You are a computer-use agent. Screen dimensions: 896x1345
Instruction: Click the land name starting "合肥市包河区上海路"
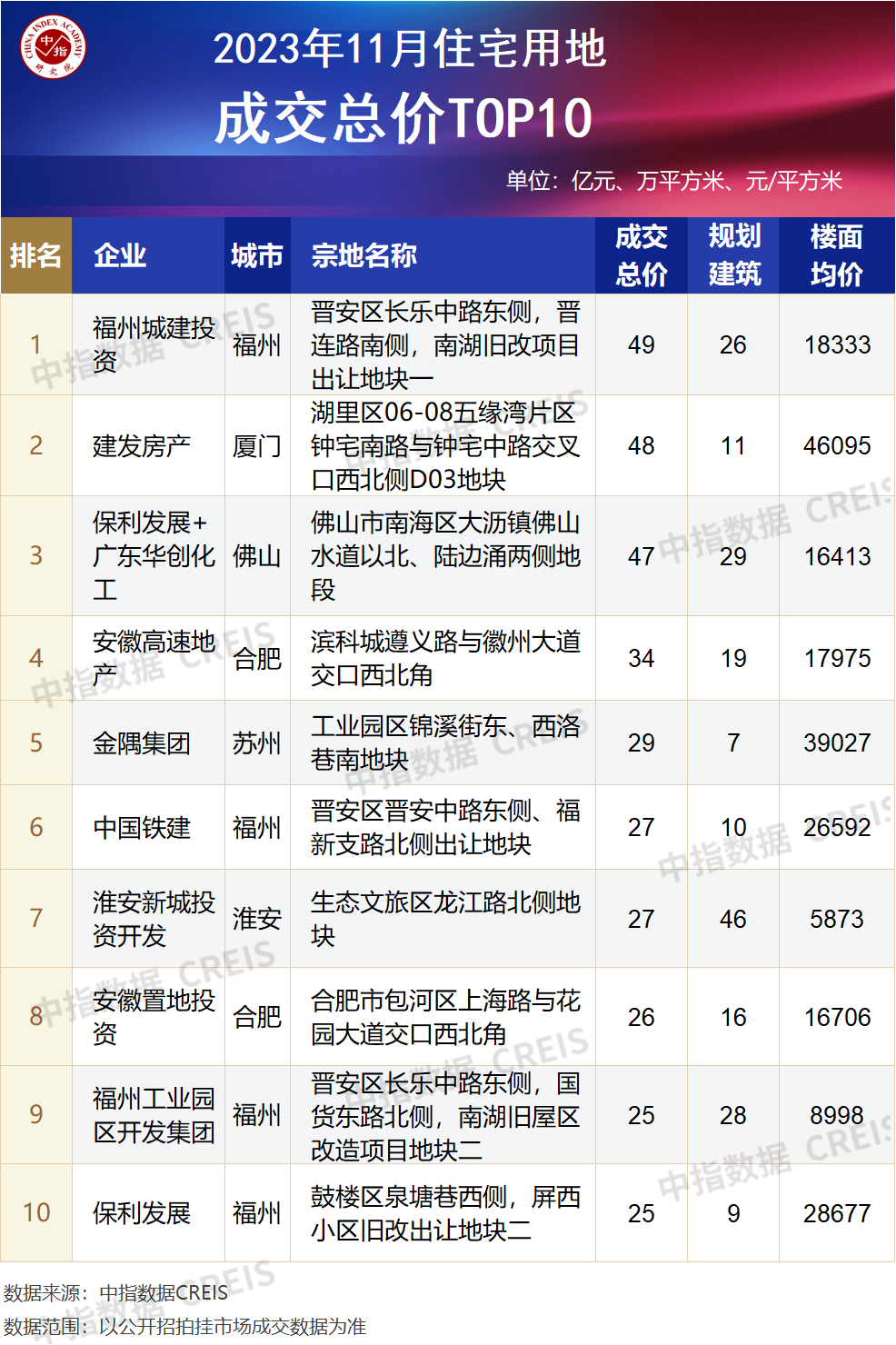(x=445, y=1017)
